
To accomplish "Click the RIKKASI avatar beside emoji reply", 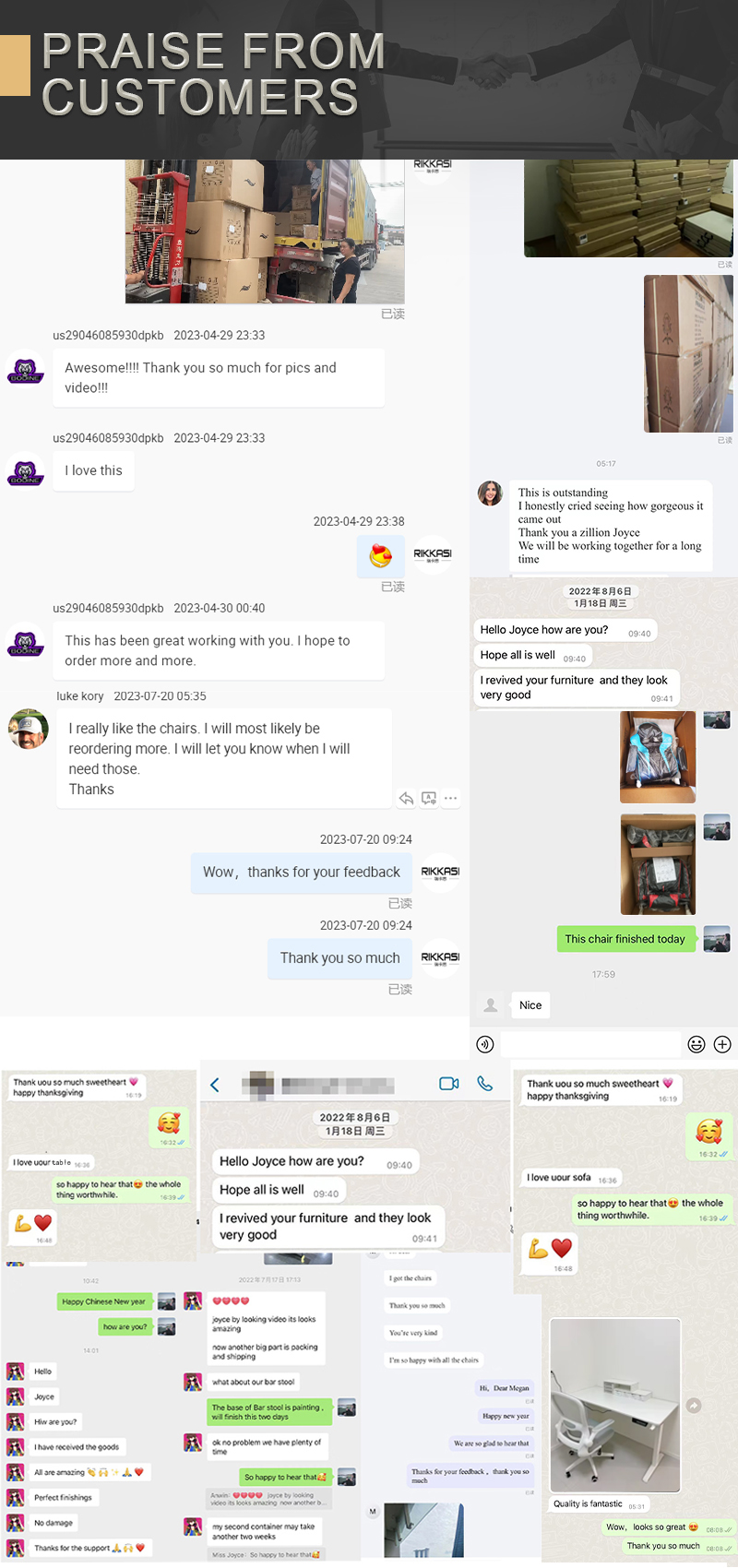I will pyautogui.click(x=432, y=555).
